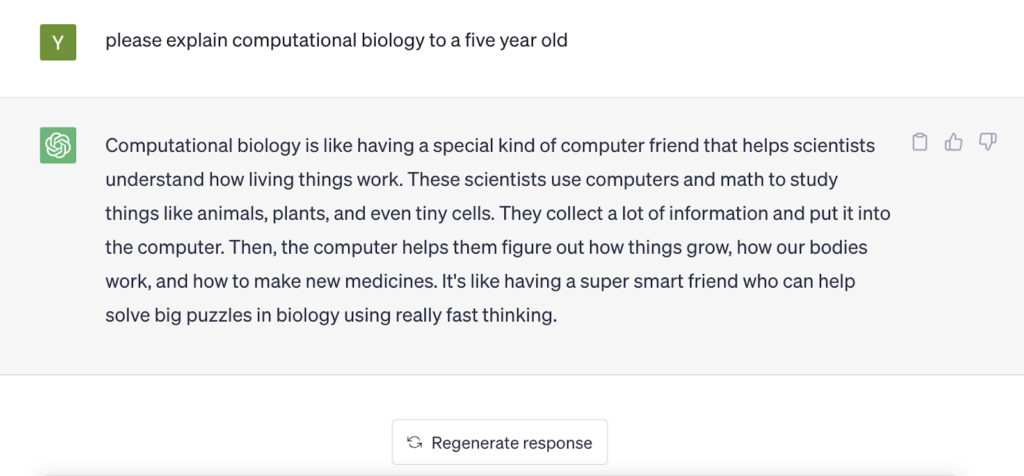The image size is (1024, 476).
Task: Click the user prompt about computational biology
Action: point(336,42)
